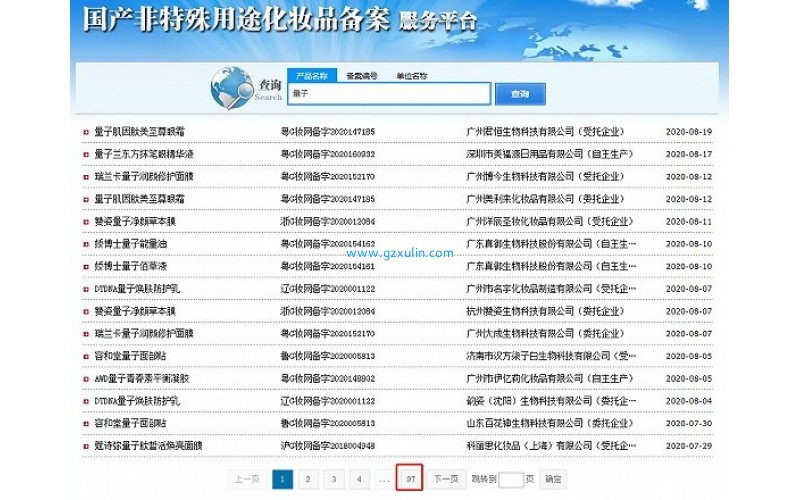
Task: Click the red bullet icon on the 2020-08-17 row
Action: [x=86, y=155]
